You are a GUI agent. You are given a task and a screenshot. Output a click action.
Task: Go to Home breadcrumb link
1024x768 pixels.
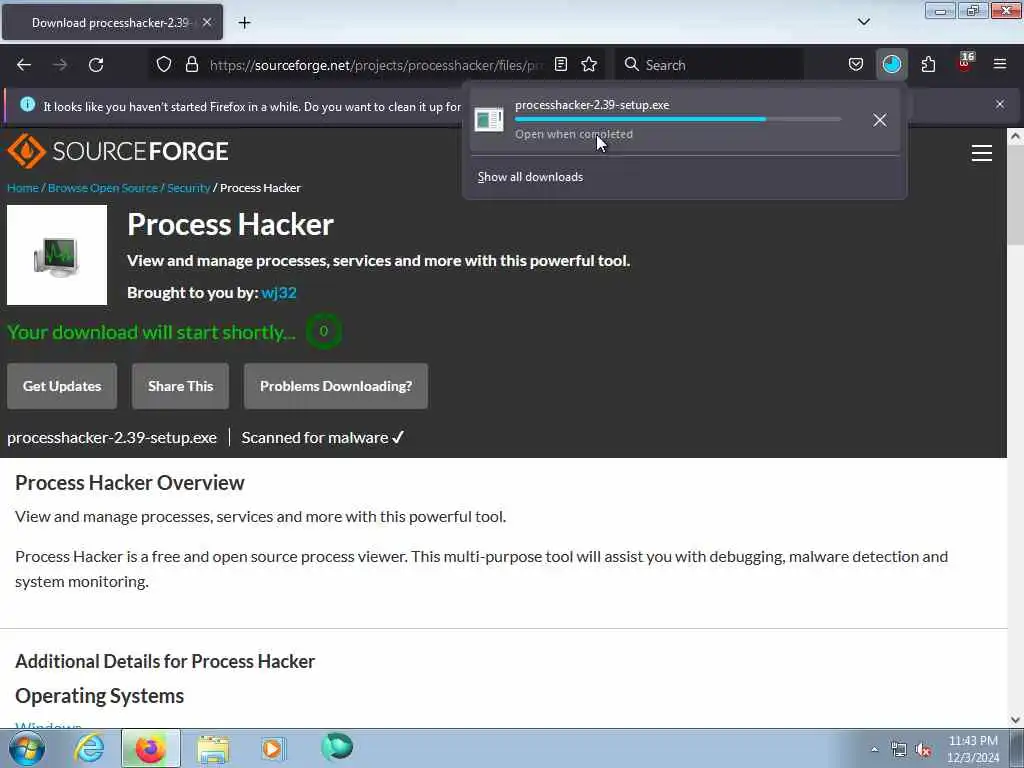pos(23,188)
